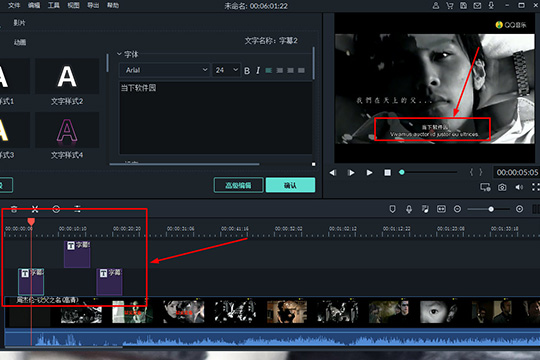Collapse the 字体 font section
This screenshot has height=360, width=540.
(120, 54)
